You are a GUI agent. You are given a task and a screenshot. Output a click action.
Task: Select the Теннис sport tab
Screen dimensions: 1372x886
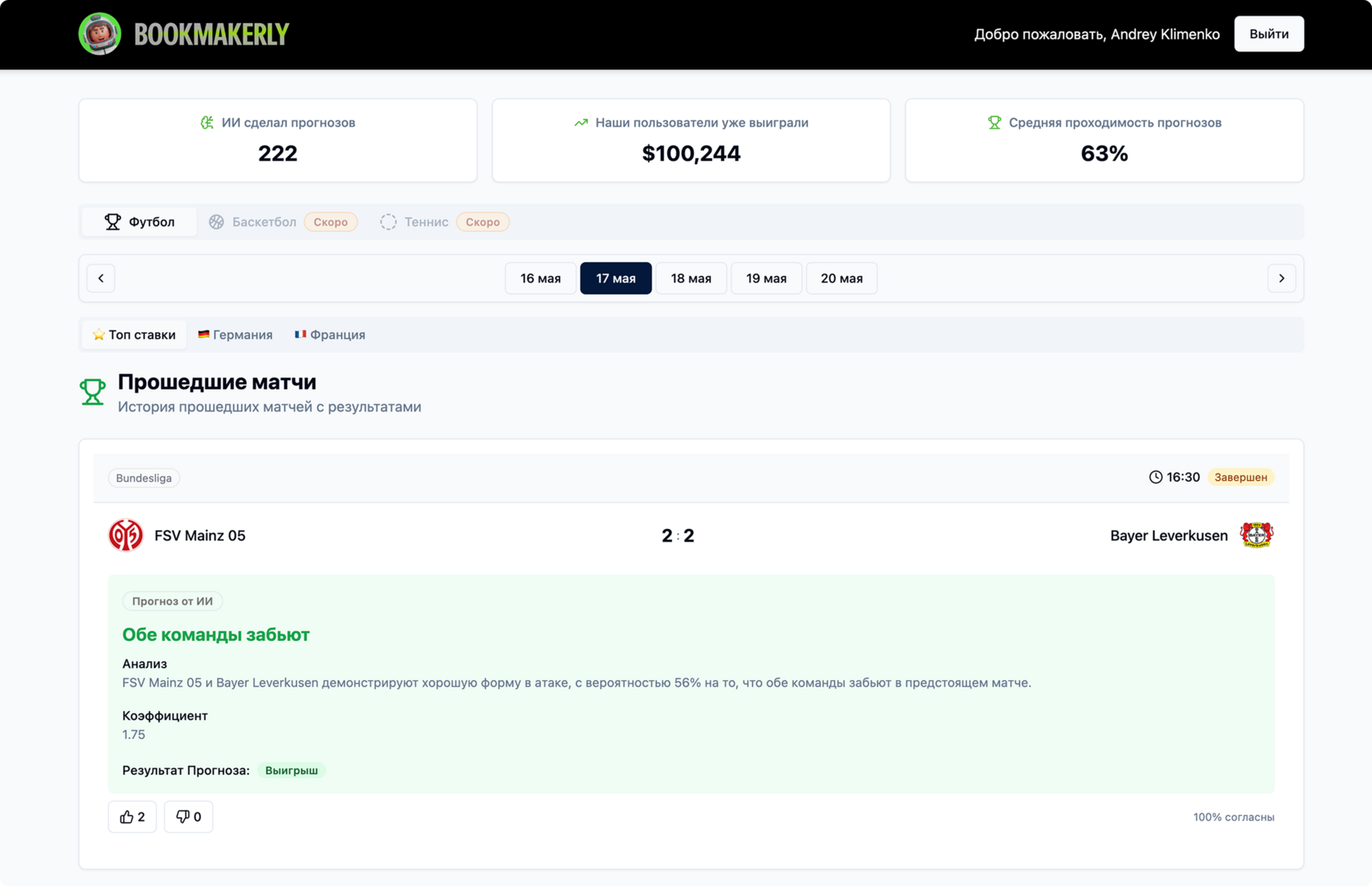[x=444, y=222]
